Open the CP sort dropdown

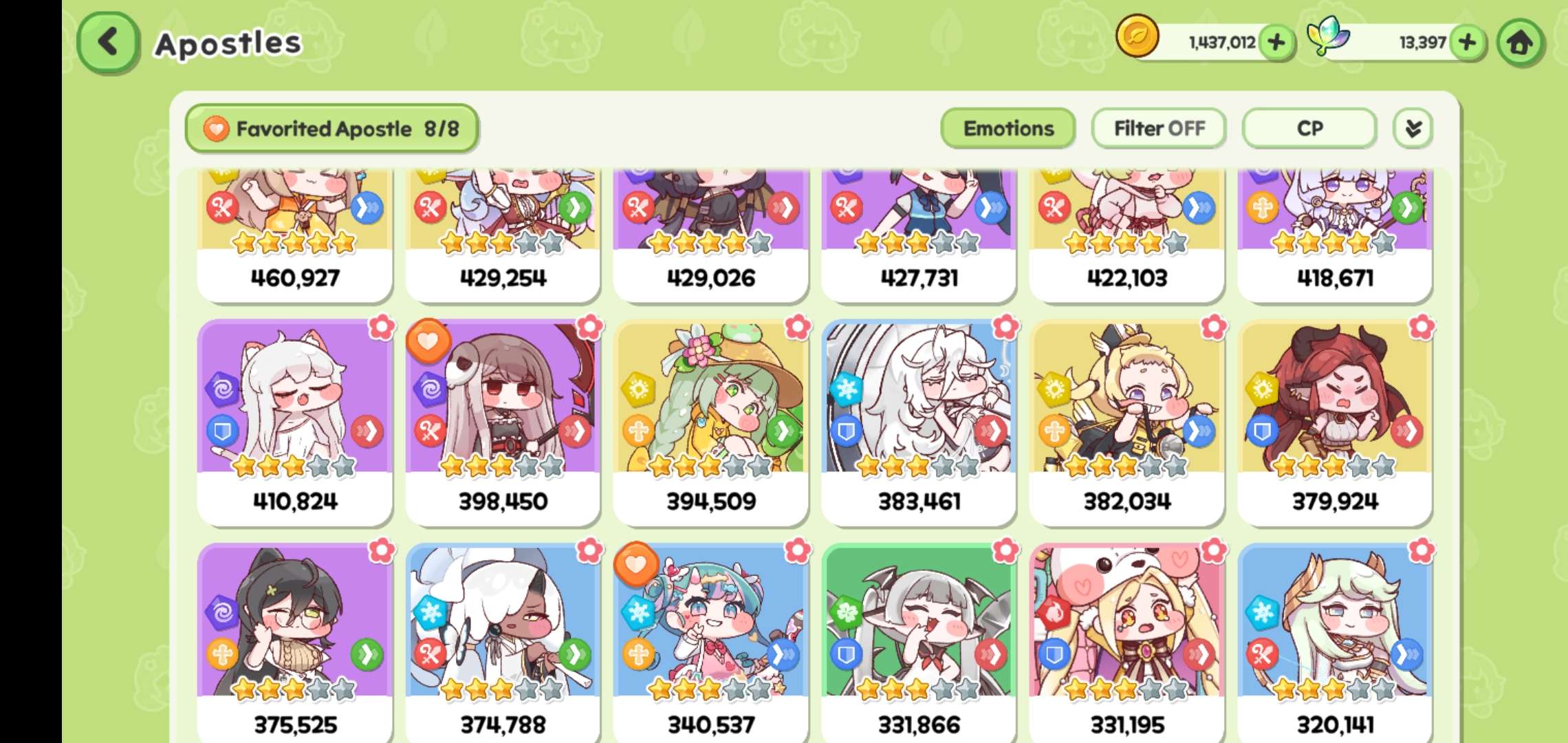[1309, 129]
